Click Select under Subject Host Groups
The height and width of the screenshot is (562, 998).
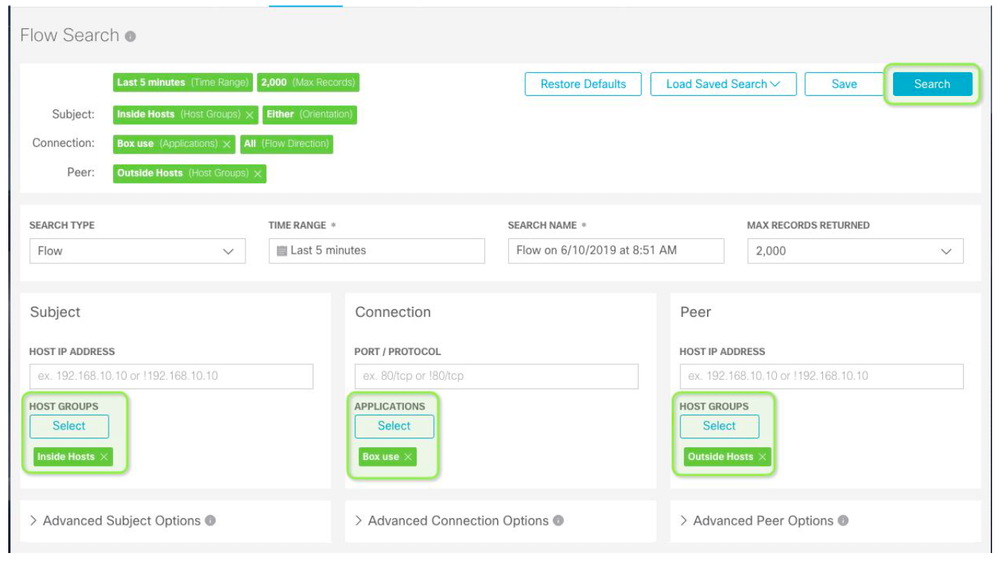tap(69, 426)
